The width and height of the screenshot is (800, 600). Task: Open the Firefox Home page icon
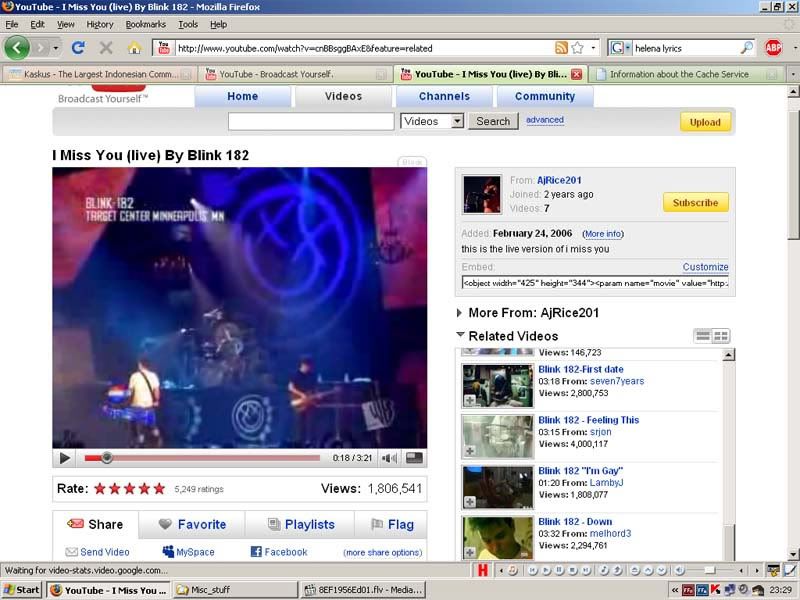[134, 48]
